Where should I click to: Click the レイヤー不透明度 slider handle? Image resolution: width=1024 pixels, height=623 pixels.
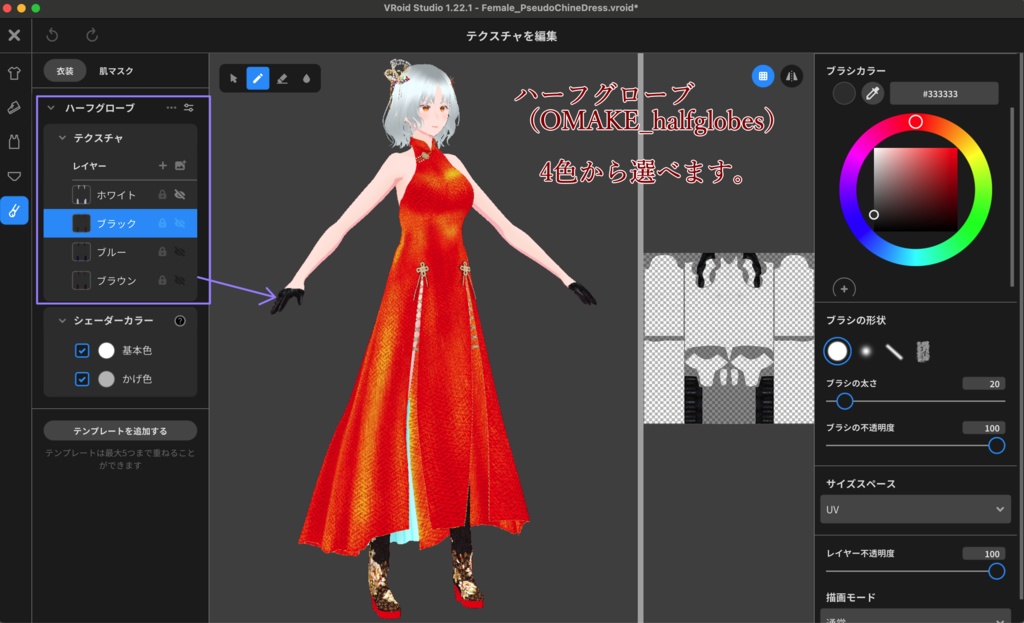(997, 571)
